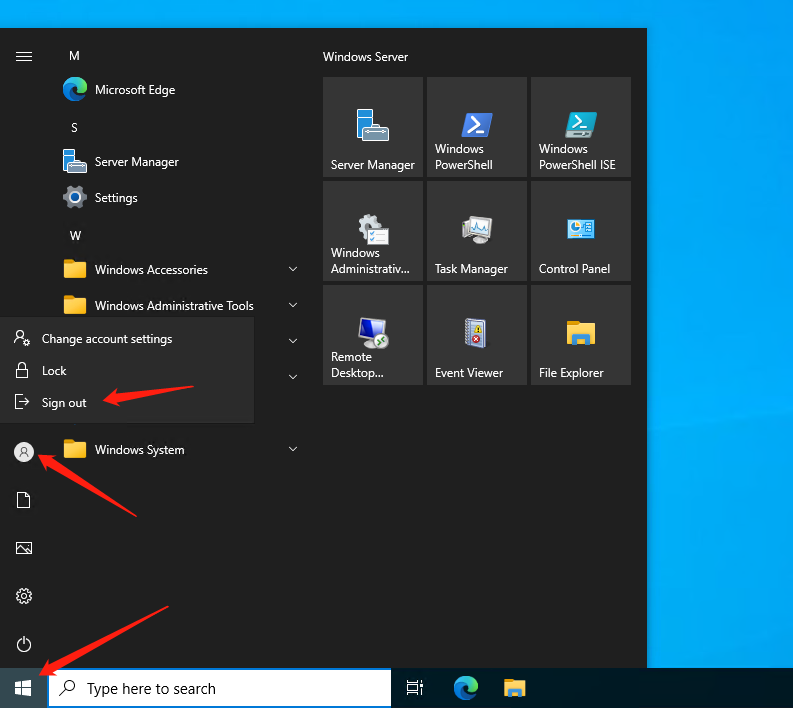Open Task View on the taskbar
This screenshot has height=708, width=793.
415,688
